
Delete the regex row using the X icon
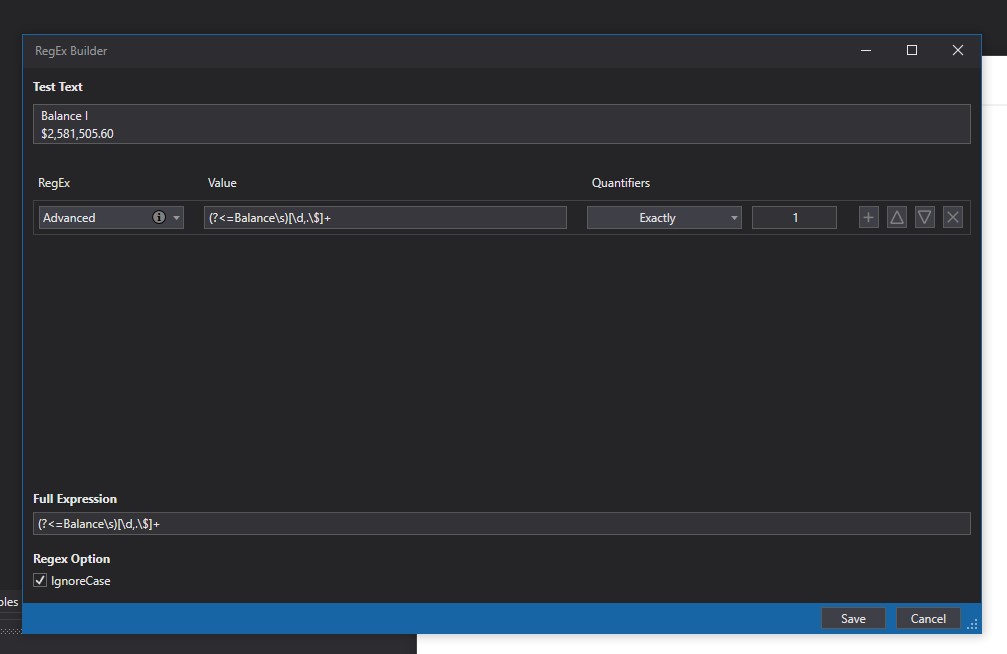(x=952, y=217)
